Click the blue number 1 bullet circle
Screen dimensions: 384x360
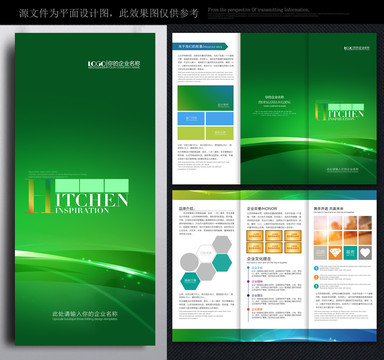[x=316, y=268]
